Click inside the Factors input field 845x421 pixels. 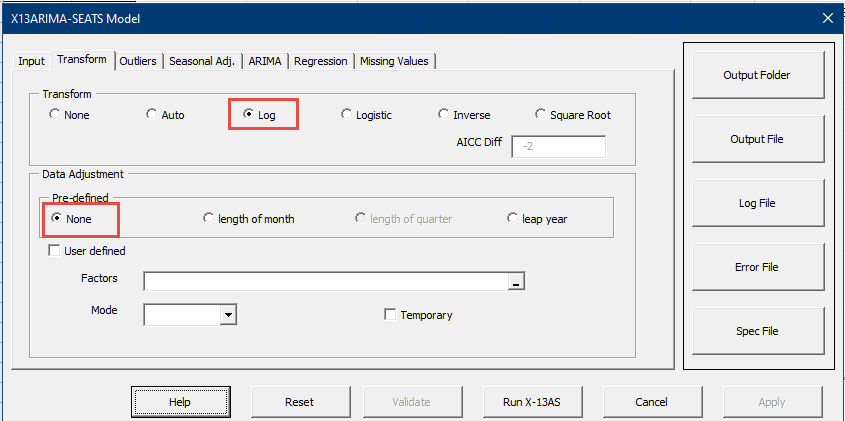pyautogui.click(x=326, y=281)
